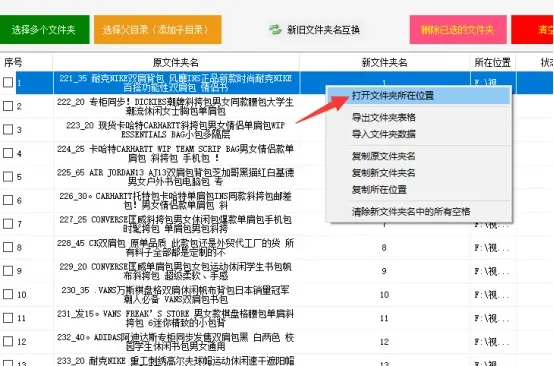Viewport: 554px width, 366px height.
Task: Choose 打开文件夹所在位置 in context menu
Action: tap(419, 96)
